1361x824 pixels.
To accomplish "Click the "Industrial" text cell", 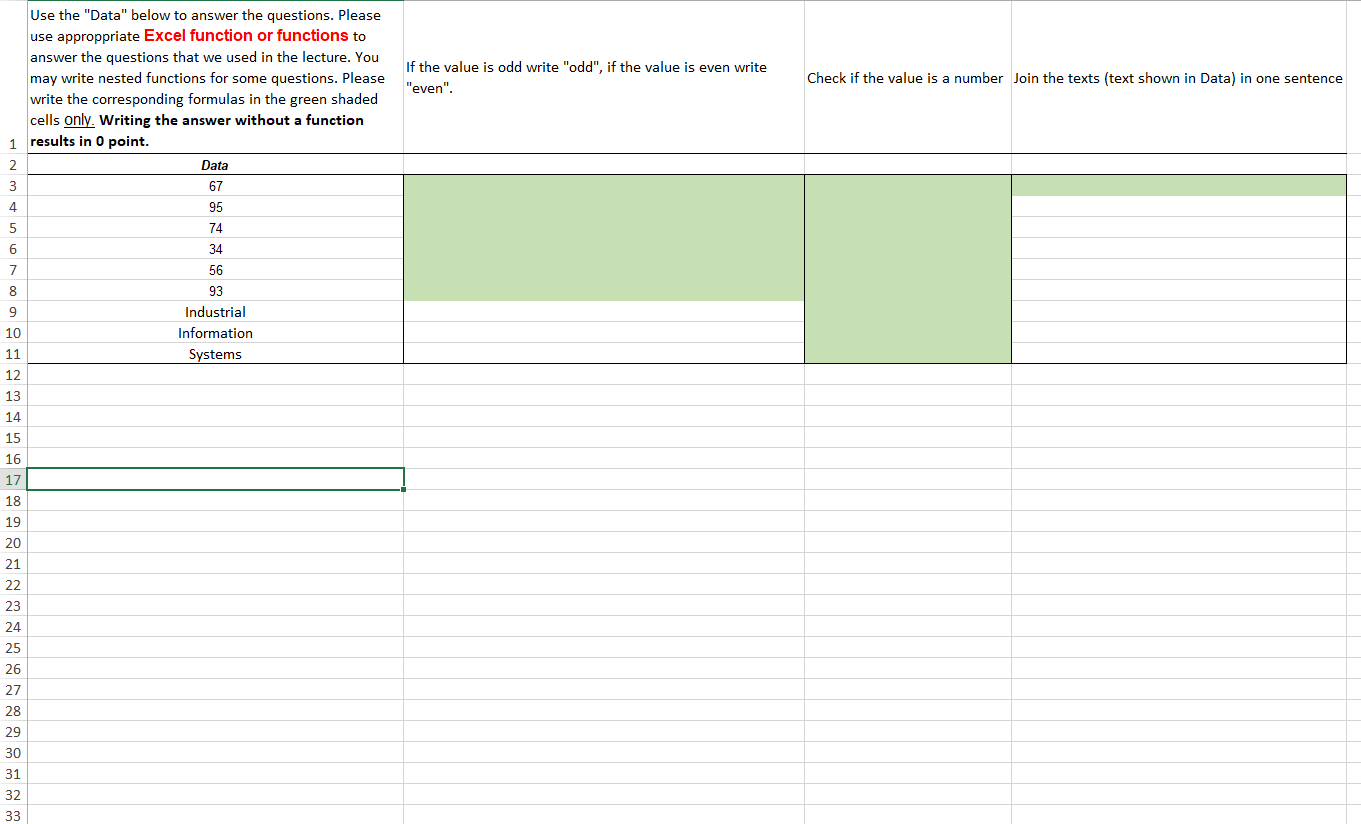I will coord(215,312).
